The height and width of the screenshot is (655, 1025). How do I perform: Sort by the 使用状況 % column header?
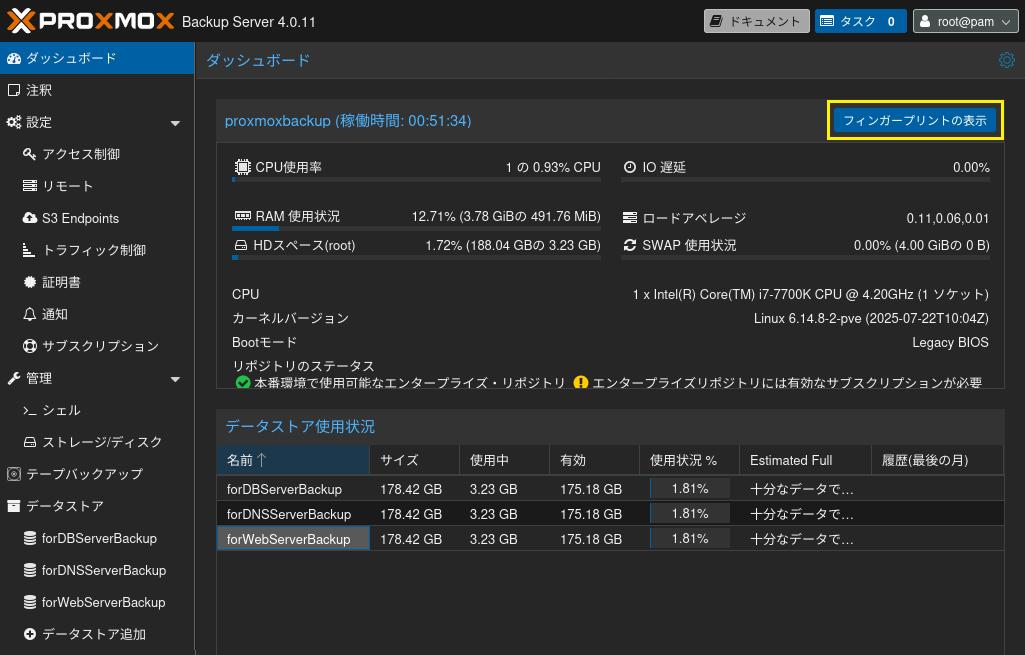tap(689, 460)
